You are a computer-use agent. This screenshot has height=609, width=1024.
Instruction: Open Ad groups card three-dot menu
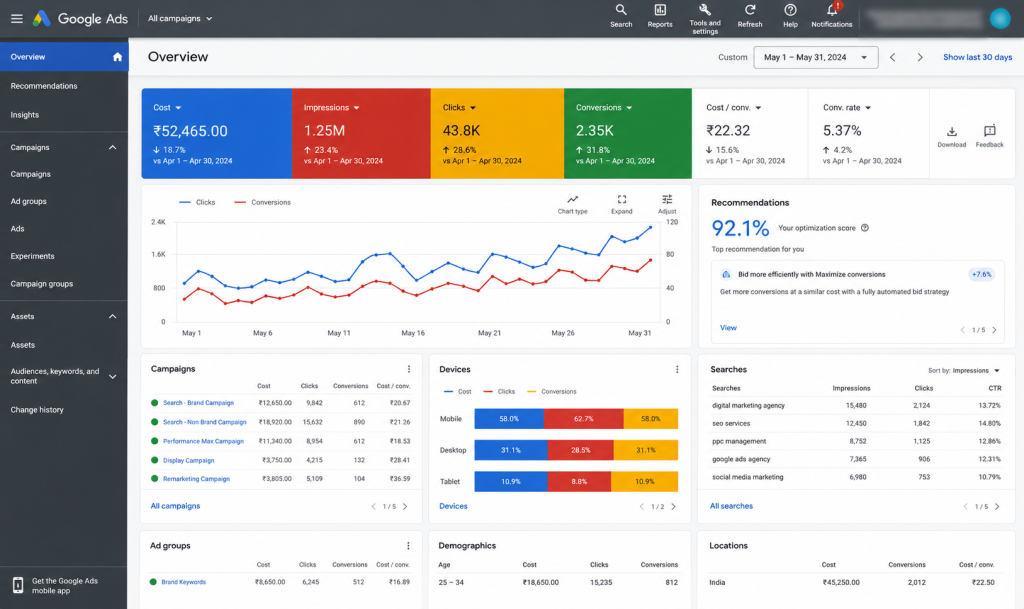408,546
